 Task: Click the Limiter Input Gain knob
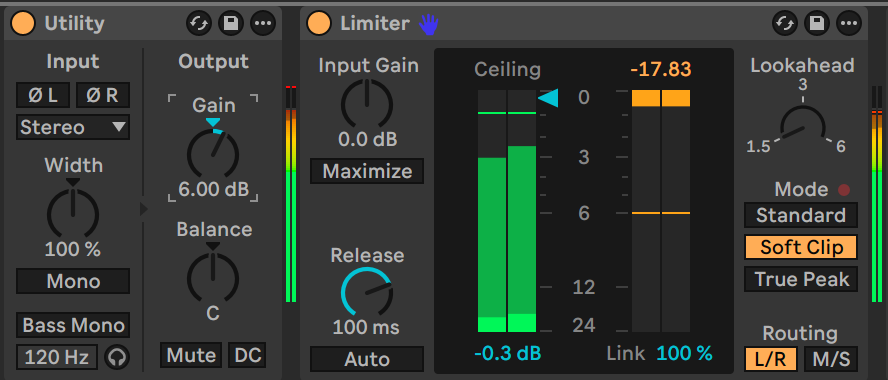[x=367, y=103]
